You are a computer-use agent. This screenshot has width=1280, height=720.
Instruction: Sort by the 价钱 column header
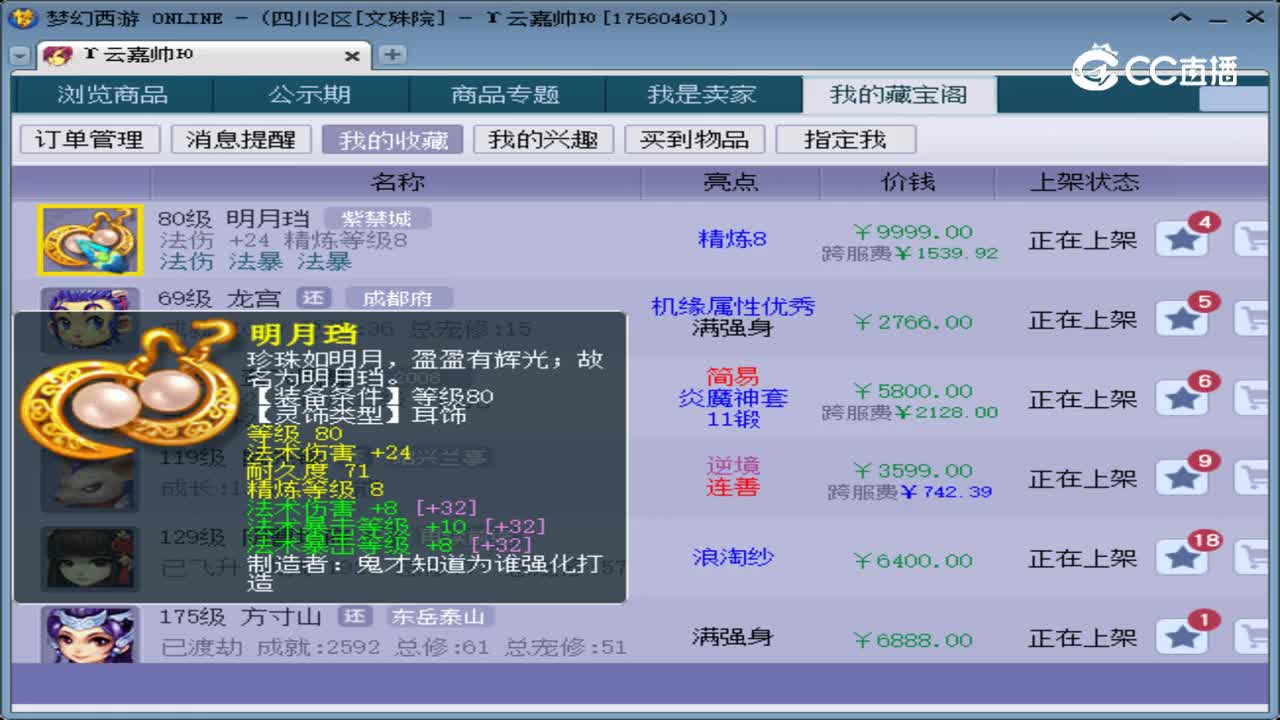[908, 182]
